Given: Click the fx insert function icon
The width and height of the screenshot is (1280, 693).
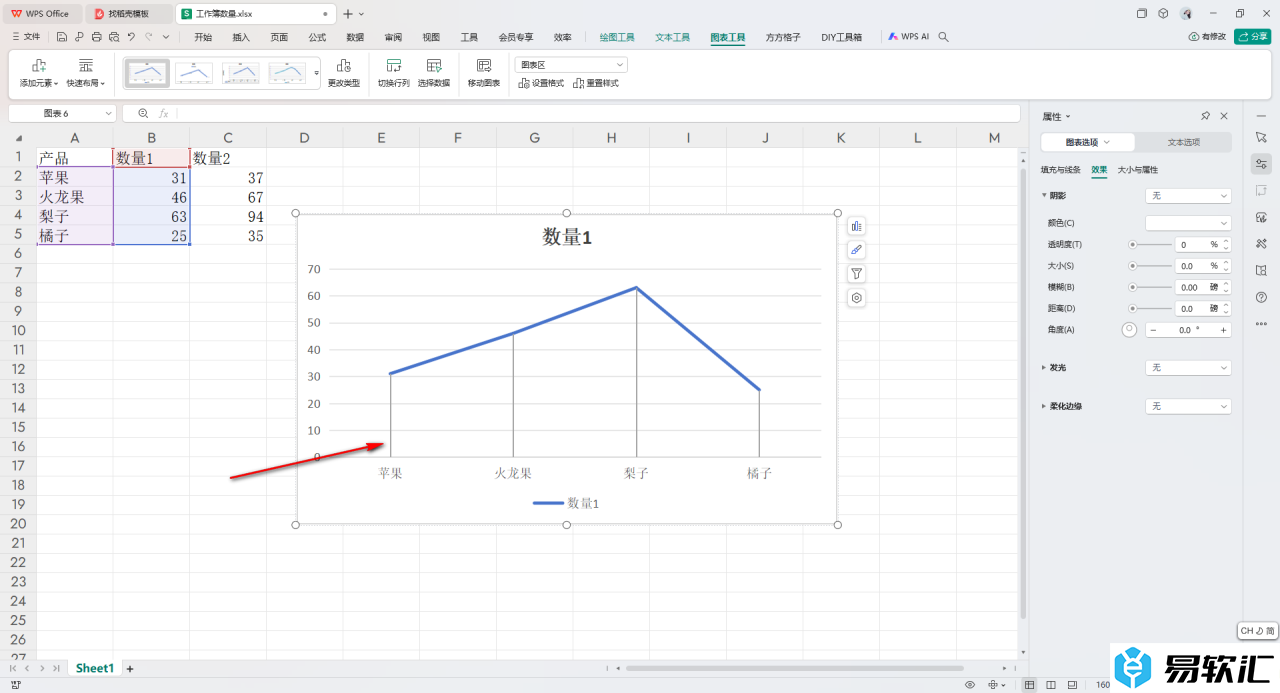Looking at the screenshot, I should click(164, 114).
